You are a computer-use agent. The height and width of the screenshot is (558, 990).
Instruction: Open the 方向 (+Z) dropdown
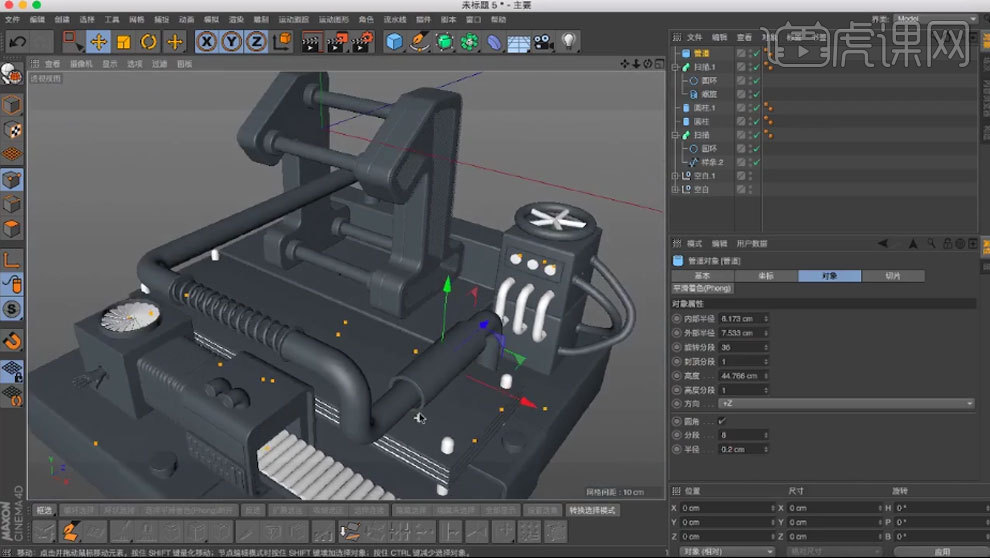tap(845, 403)
